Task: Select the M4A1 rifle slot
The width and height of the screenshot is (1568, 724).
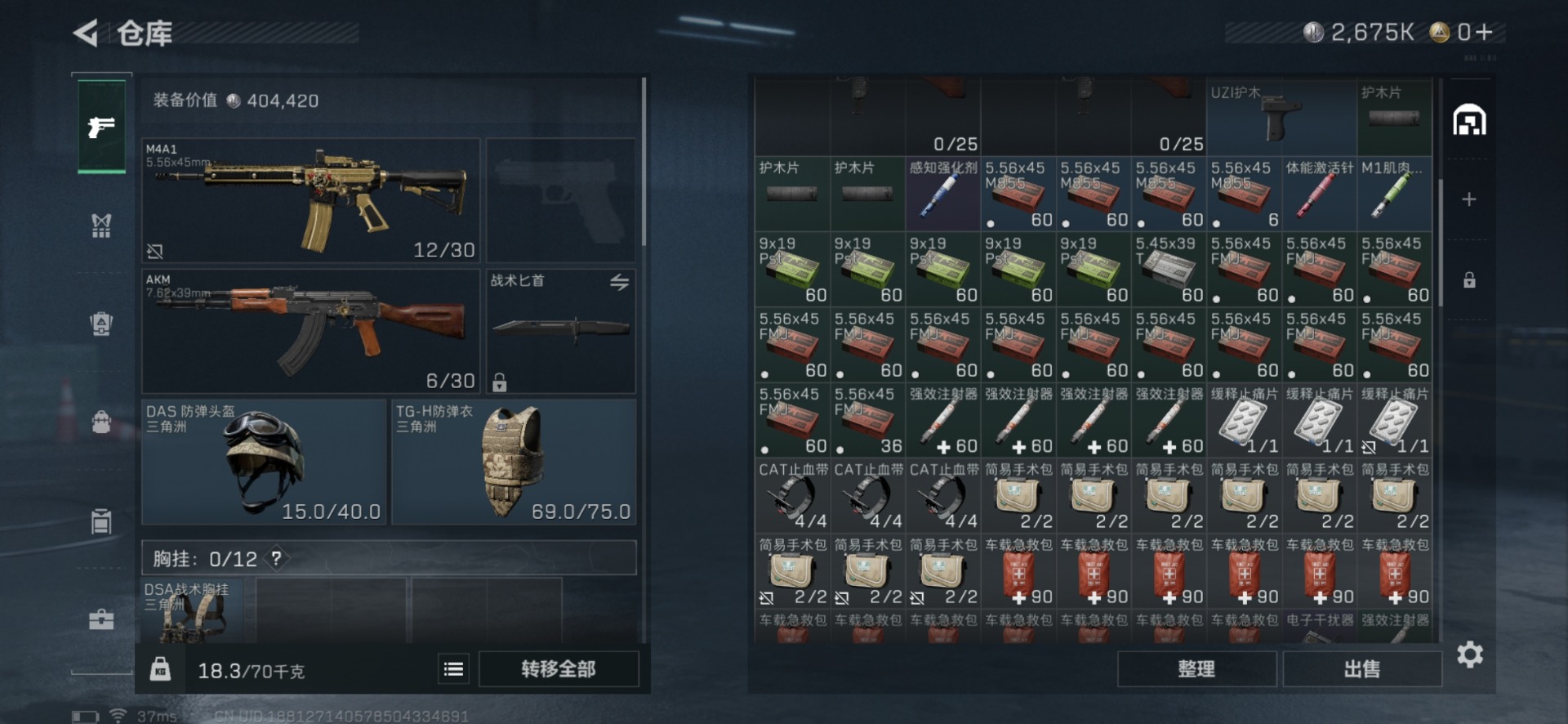Action: (x=310, y=201)
